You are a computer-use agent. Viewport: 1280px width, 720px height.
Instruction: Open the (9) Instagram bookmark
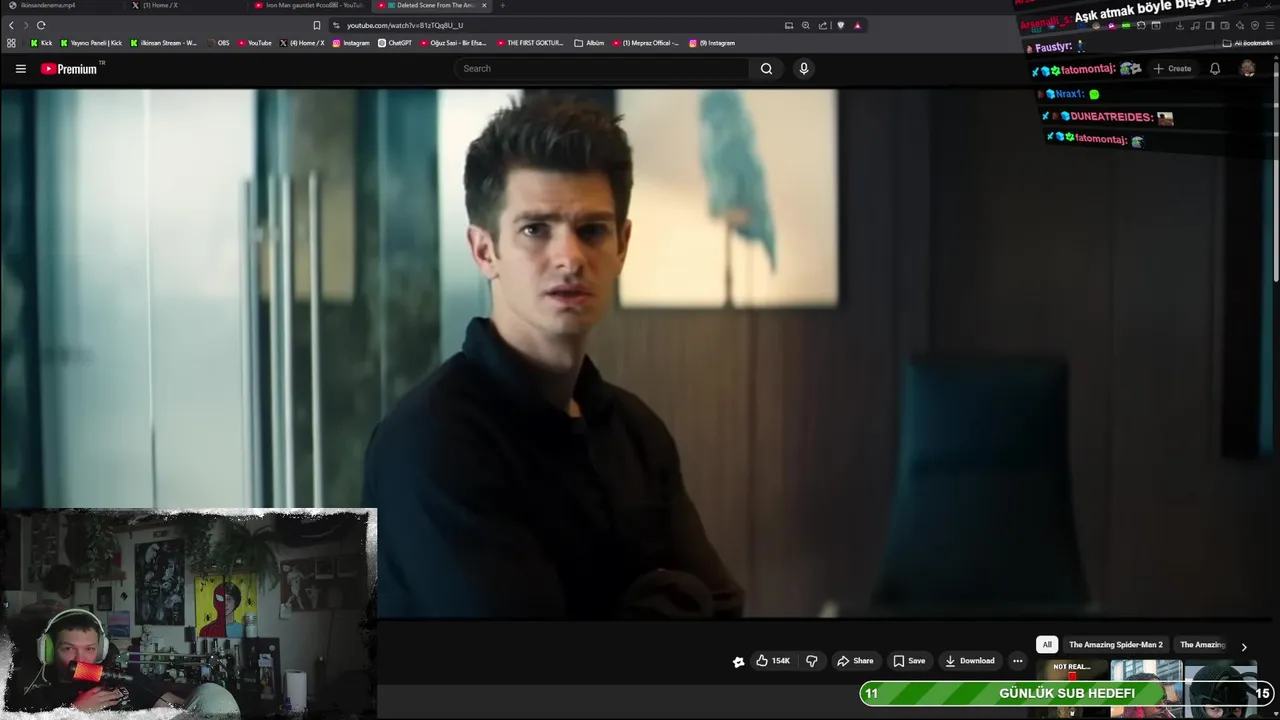(x=712, y=43)
